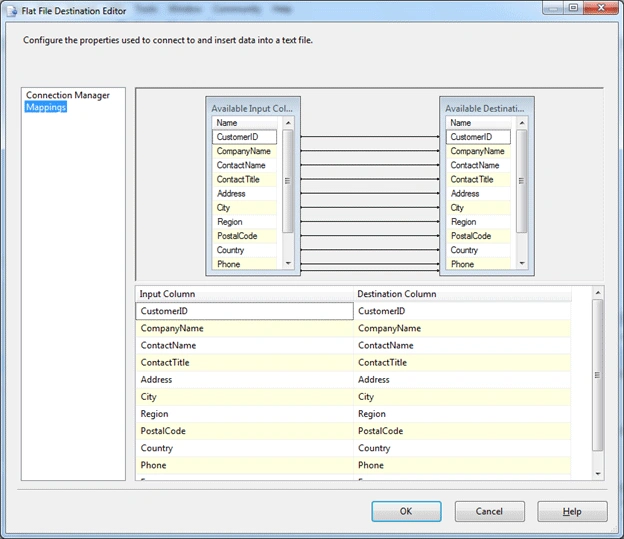
Task: Select CustomerID in the Input Column grid
Action: pos(244,311)
